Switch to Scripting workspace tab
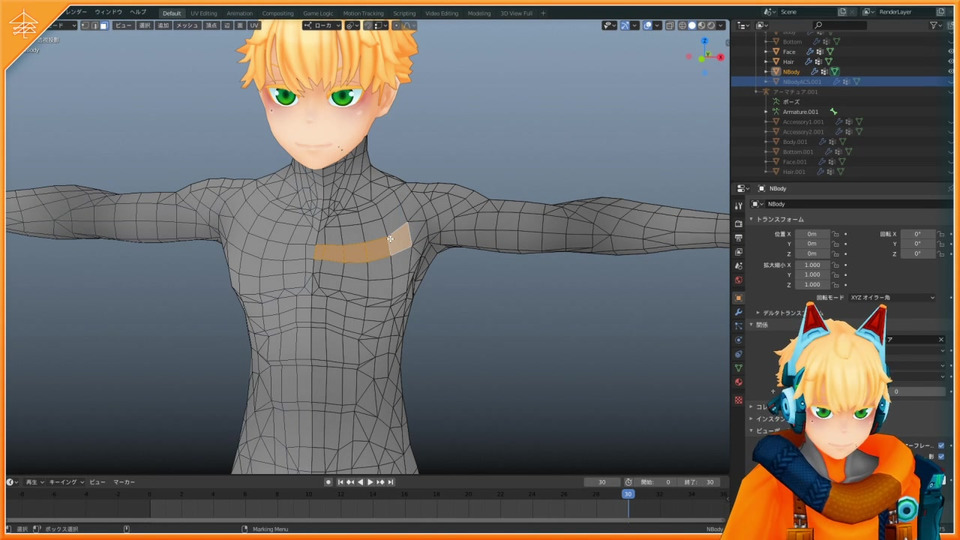This screenshot has height=540, width=960. pyautogui.click(x=404, y=13)
